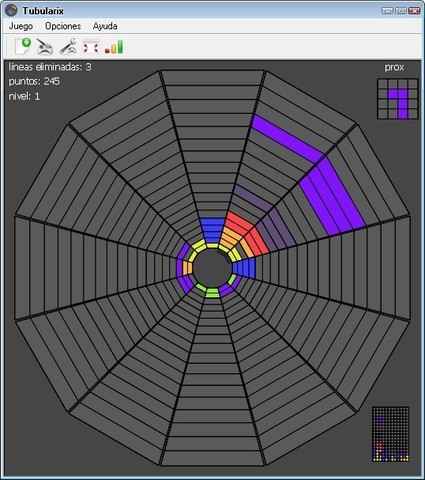425x480 pixels.
Task: Click the next-piece preview under prox
Action: (x=397, y=99)
